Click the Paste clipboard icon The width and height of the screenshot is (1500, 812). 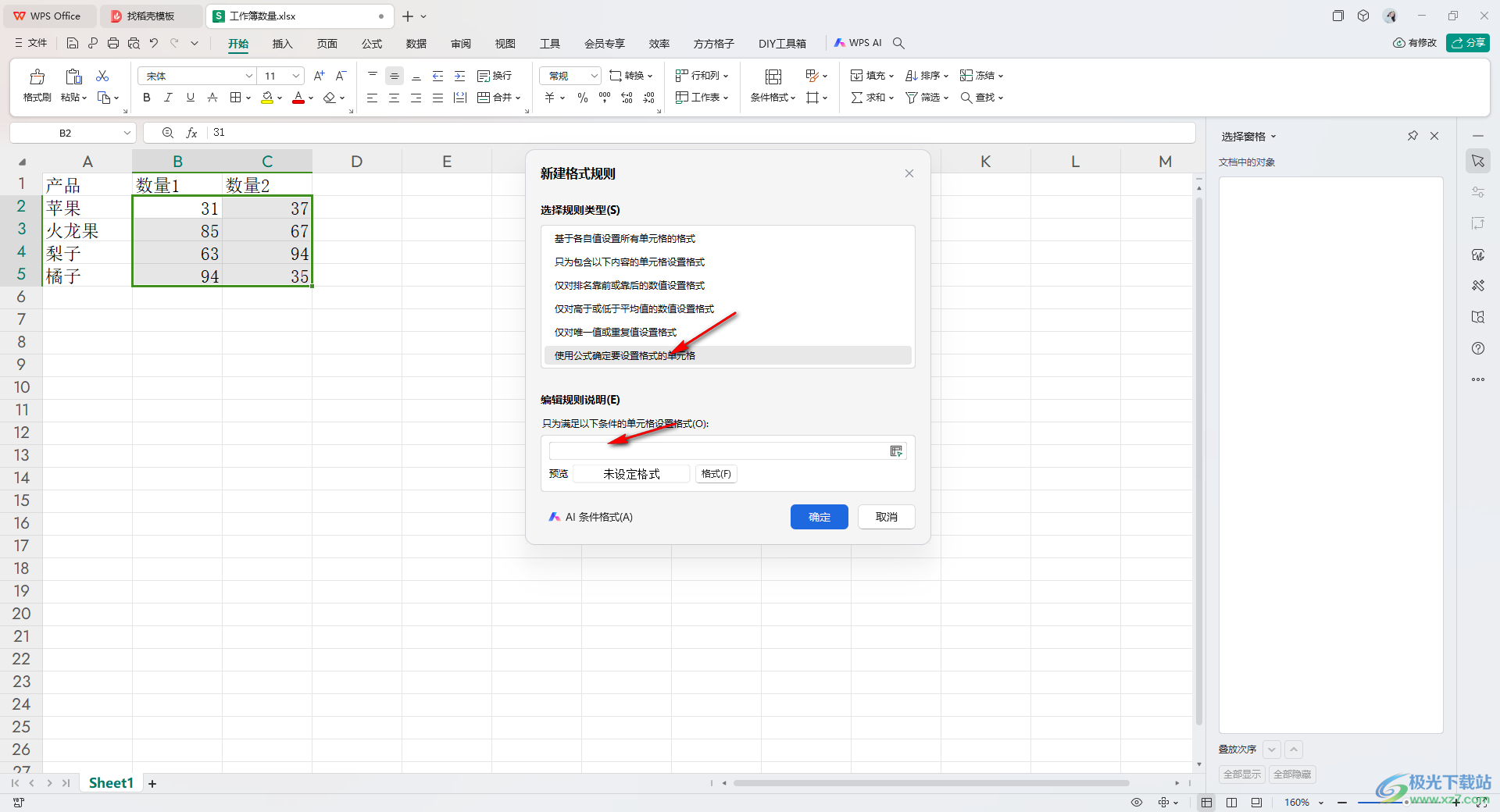[73, 77]
